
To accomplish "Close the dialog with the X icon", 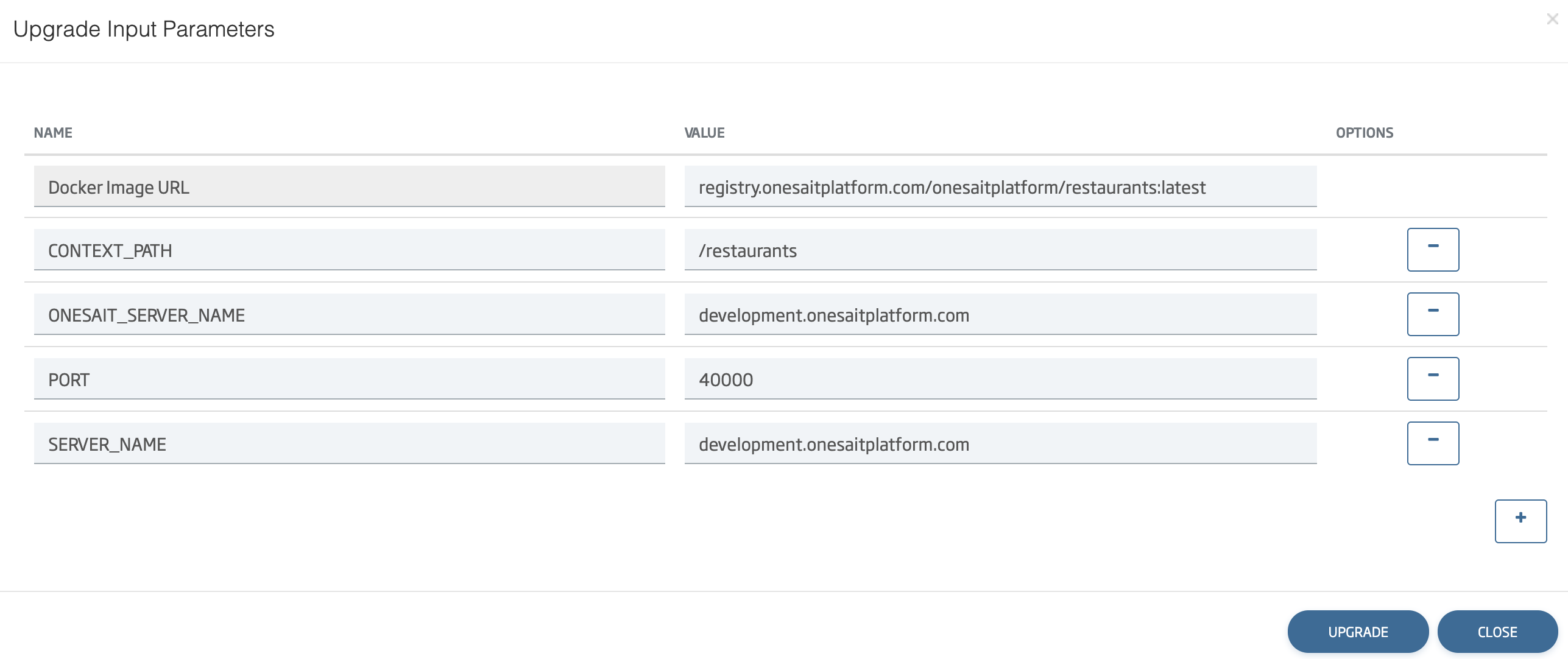I will tap(1552, 19).
